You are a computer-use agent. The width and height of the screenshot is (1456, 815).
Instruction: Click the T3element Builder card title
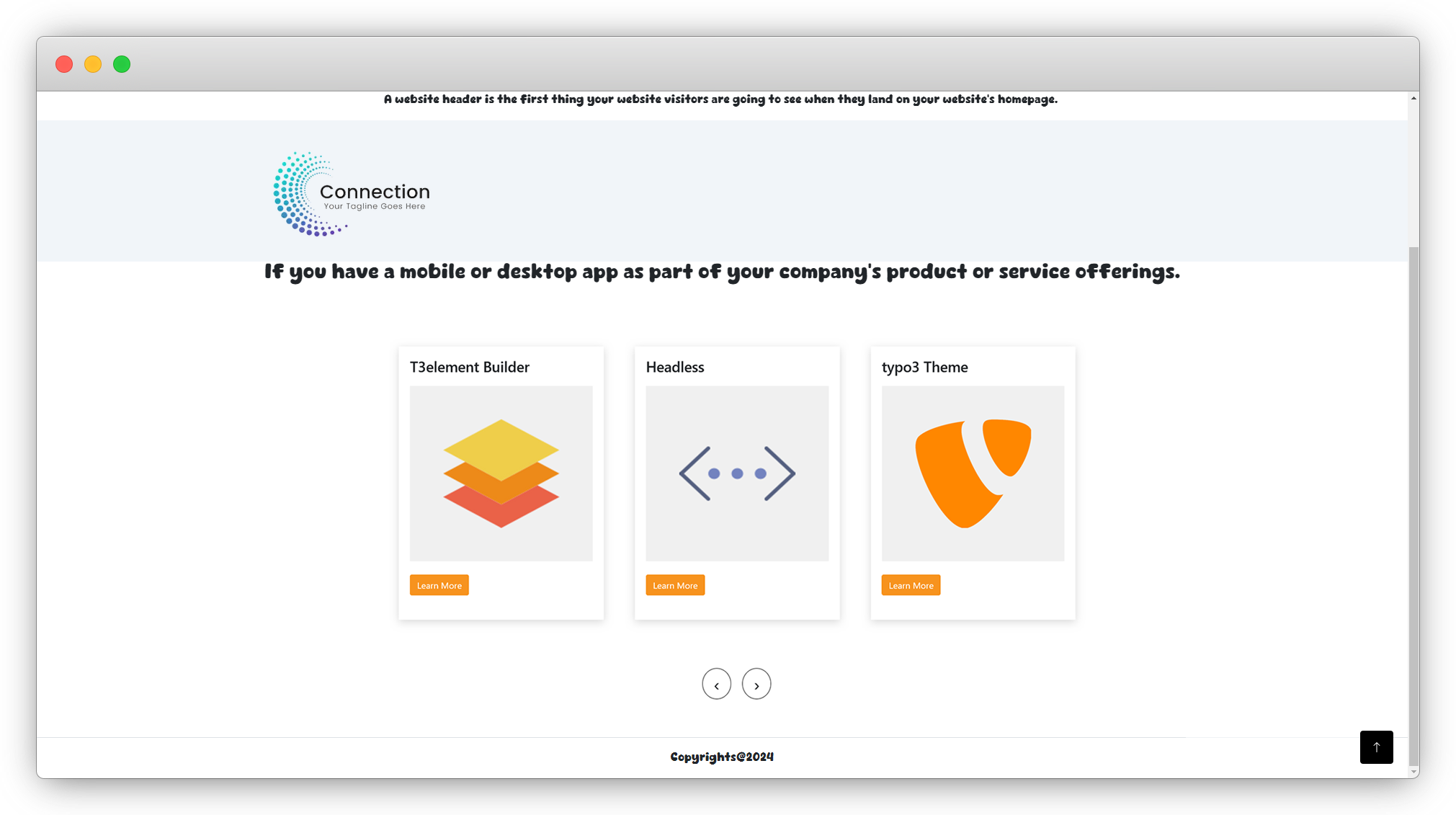[469, 367]
